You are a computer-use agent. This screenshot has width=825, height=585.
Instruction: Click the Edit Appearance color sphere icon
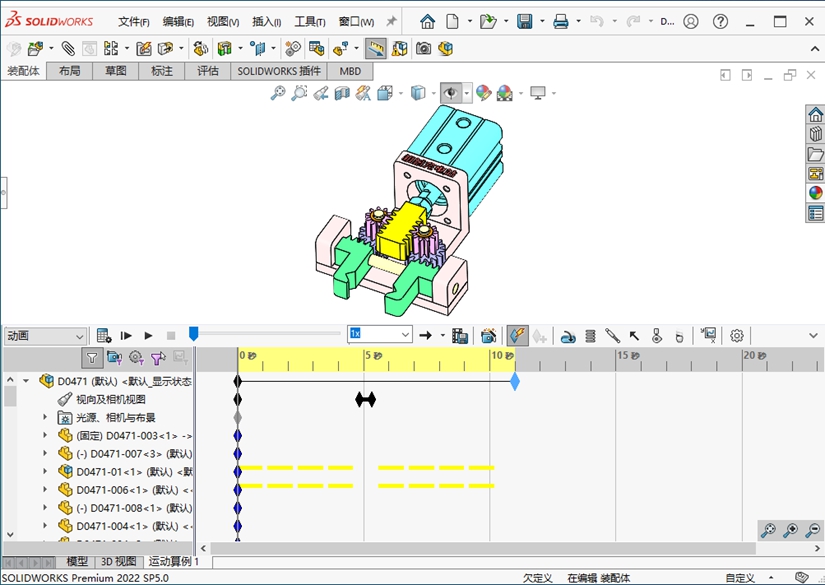483,93
